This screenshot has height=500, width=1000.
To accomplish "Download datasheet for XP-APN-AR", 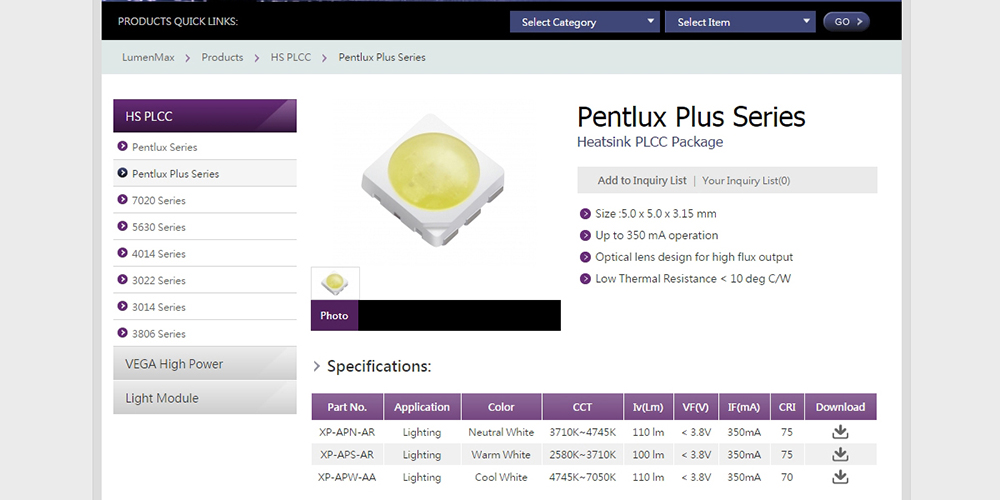I will coord(840,432).
